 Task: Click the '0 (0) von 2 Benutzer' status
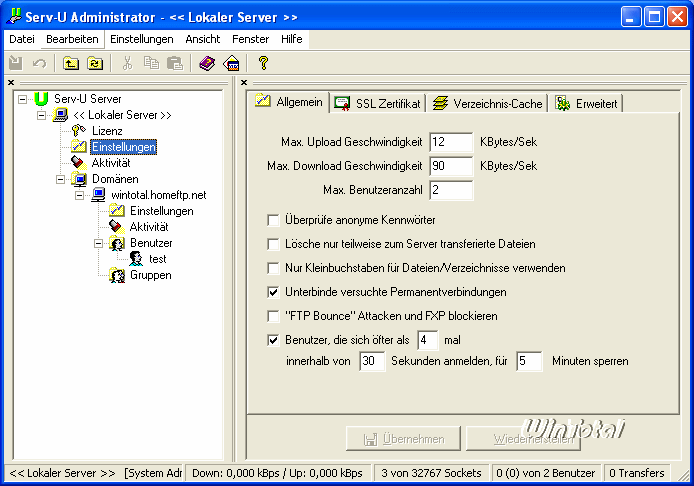545,473
